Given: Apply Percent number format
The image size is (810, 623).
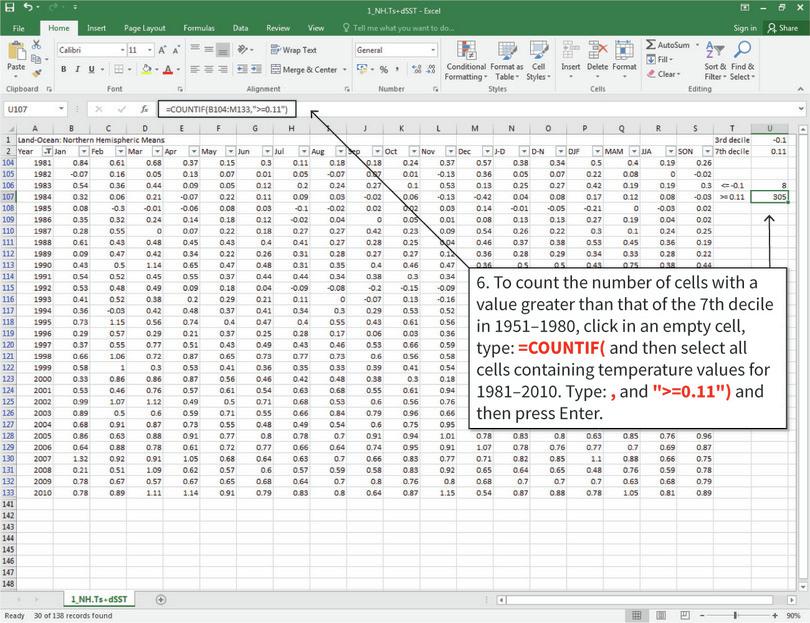Looking at the screenshot, I should (383, 70).
